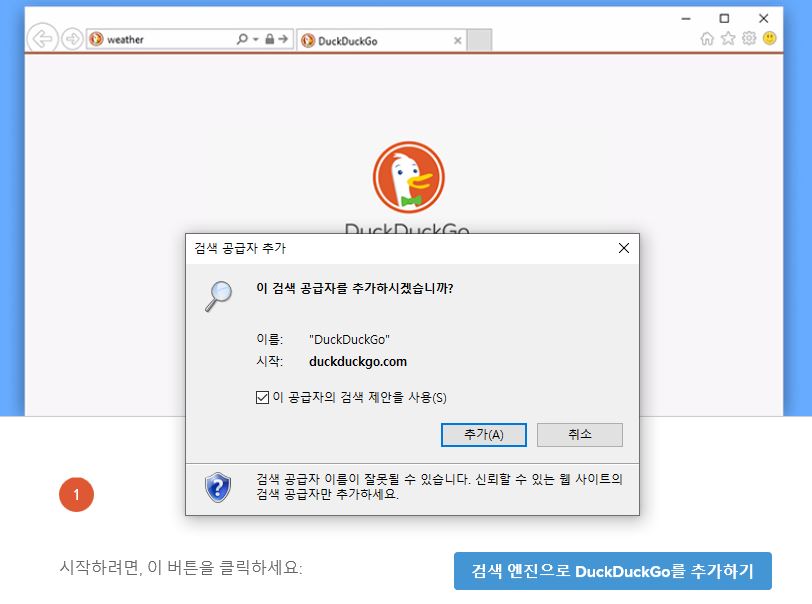Click the lock security icon
This screenshot has width=812, height=604.
[x=270, y=39]
